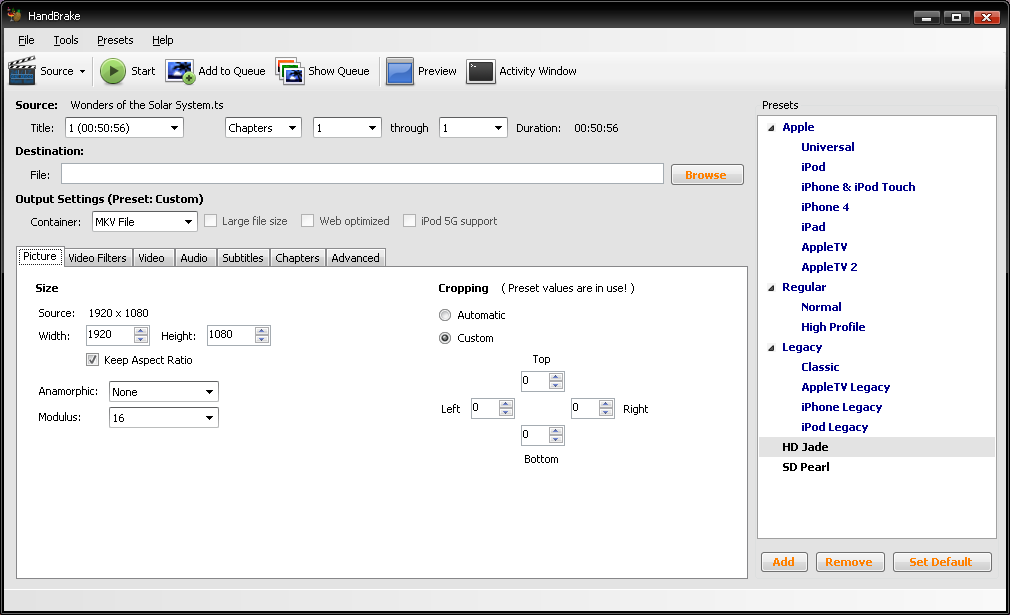This screenshot has width=1010, height=615.
Task: Open the Help menu
Action: pos(163,40)
